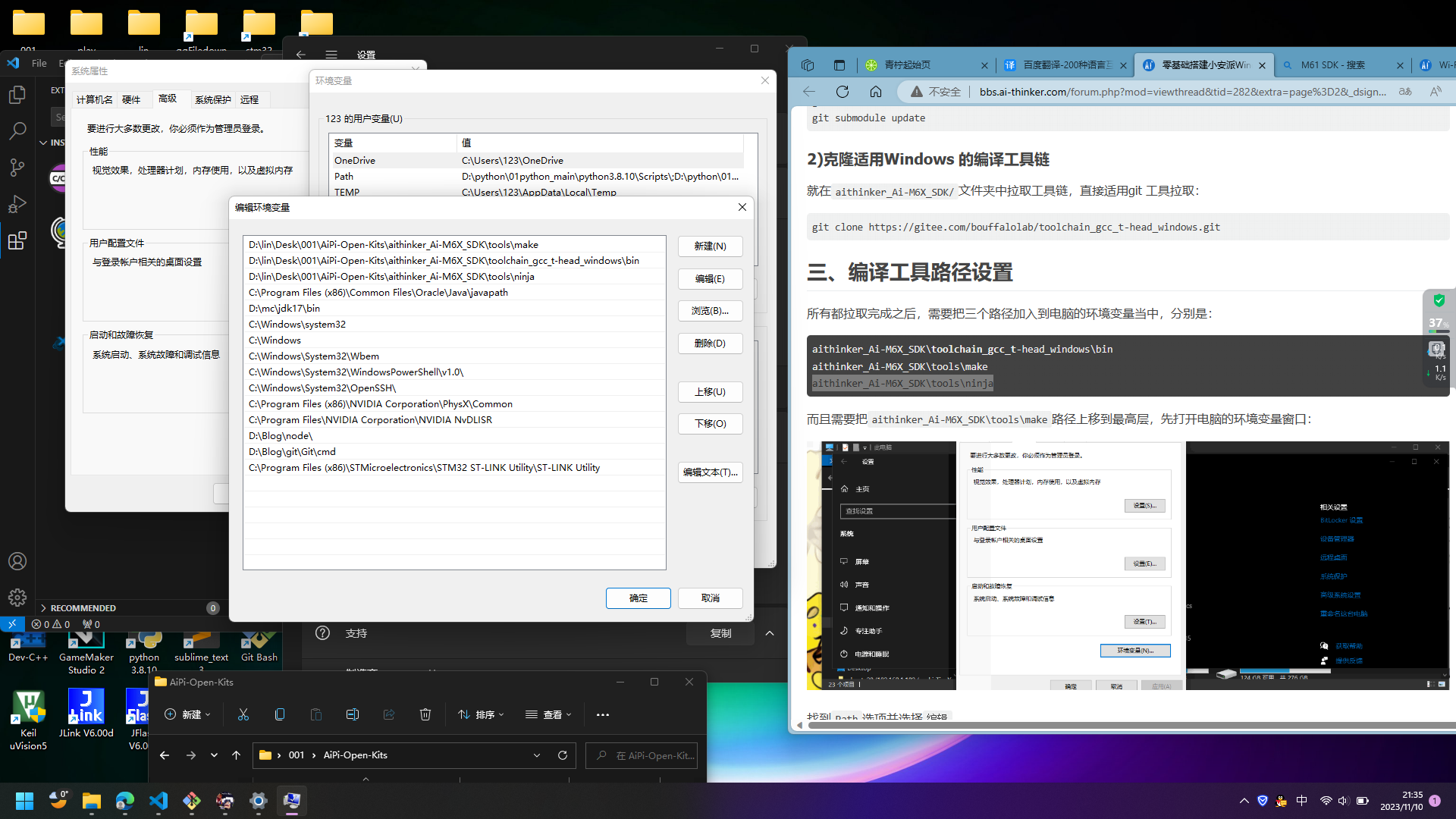Open VS Code Run and Debug icon
Viewport: 1456px width, 819px height.
click(17, 204)
